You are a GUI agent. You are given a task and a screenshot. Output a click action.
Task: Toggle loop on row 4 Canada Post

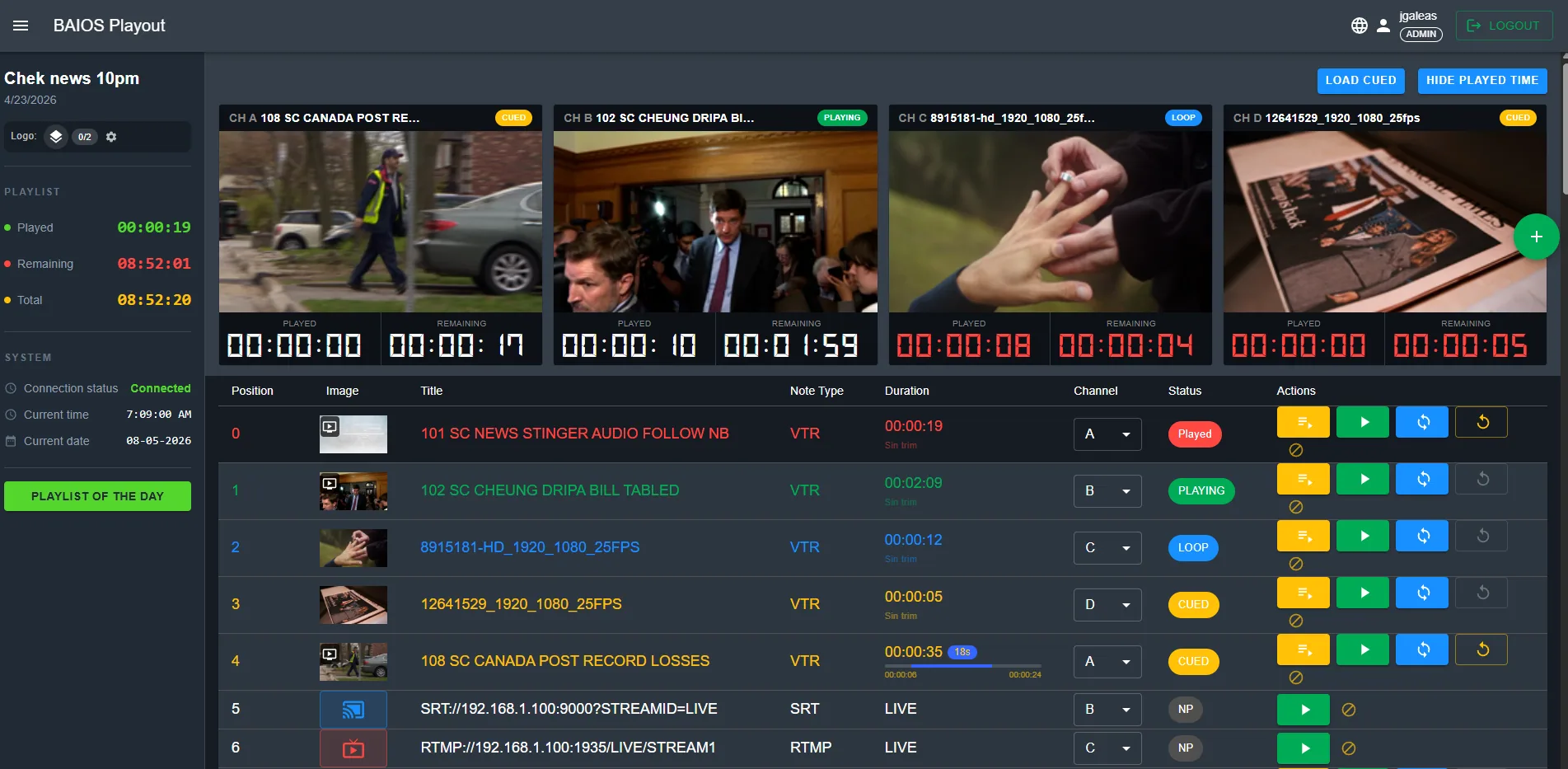1422,649
